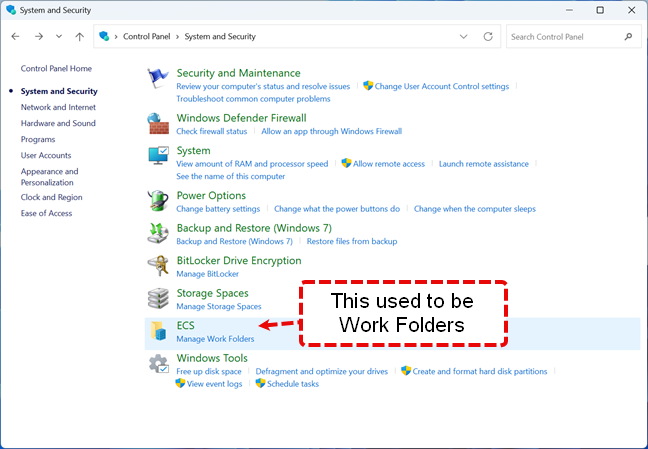Viewport: 648px width, 449px height.
Task: Open Network and Internet category
Action: [x=58, y=107]
